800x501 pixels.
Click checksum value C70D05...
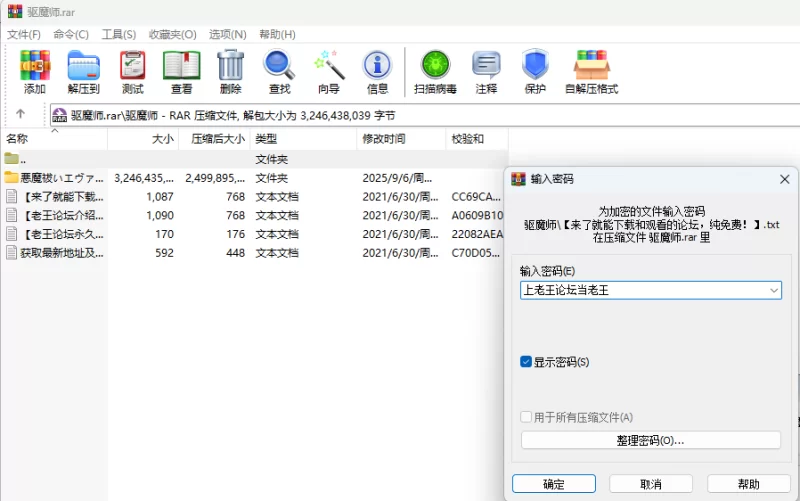click(x=476, y=253)
